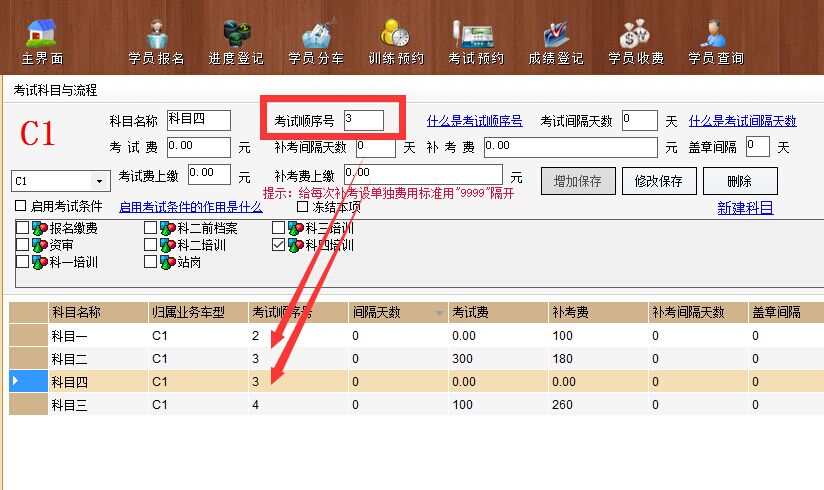Click the 删除 button
The height and width of the screenshot is (490, 824).
(740, 181)
